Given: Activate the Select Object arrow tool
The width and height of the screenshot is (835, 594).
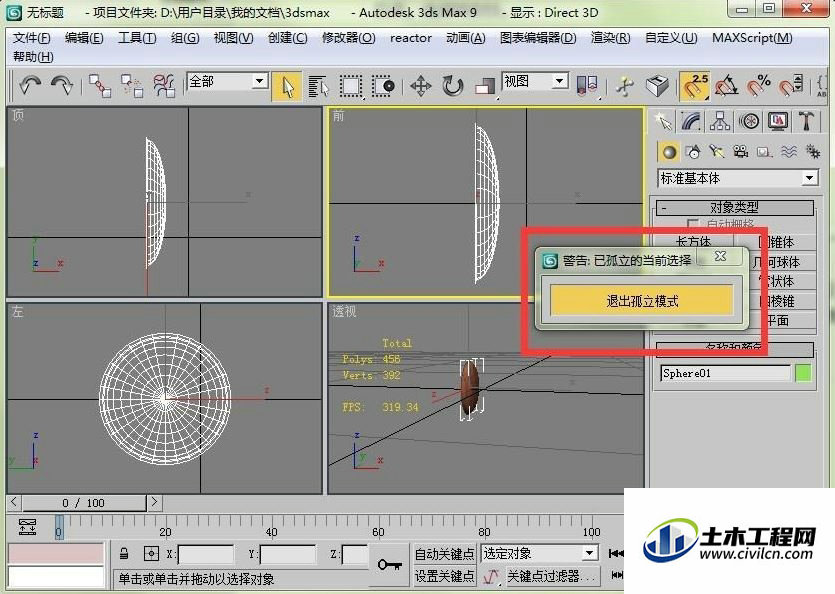Looking at the screenshot, I should coord(286,86).
